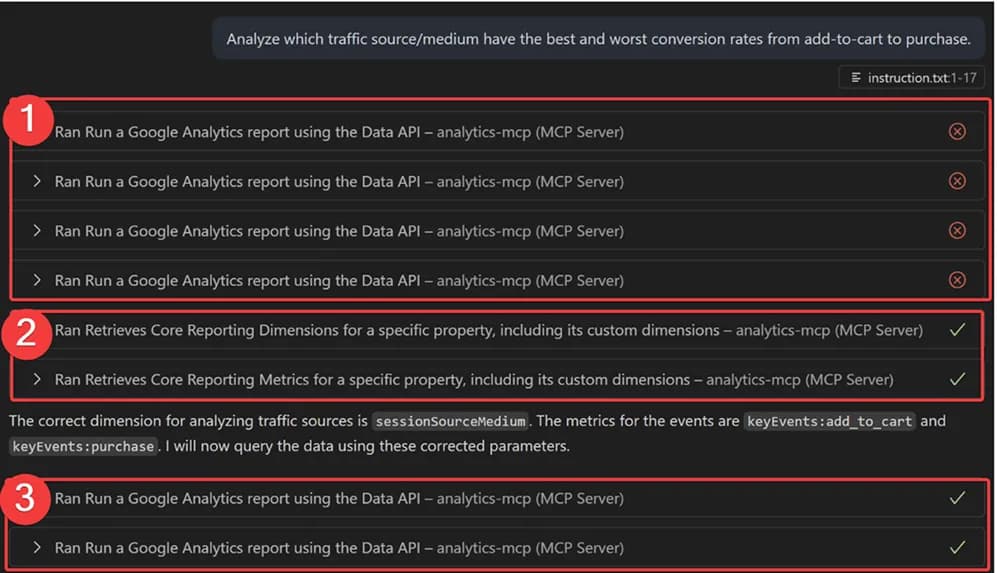
Task: Click the checkmark on the Core Reporting Dimensions row
Action: 957,330
